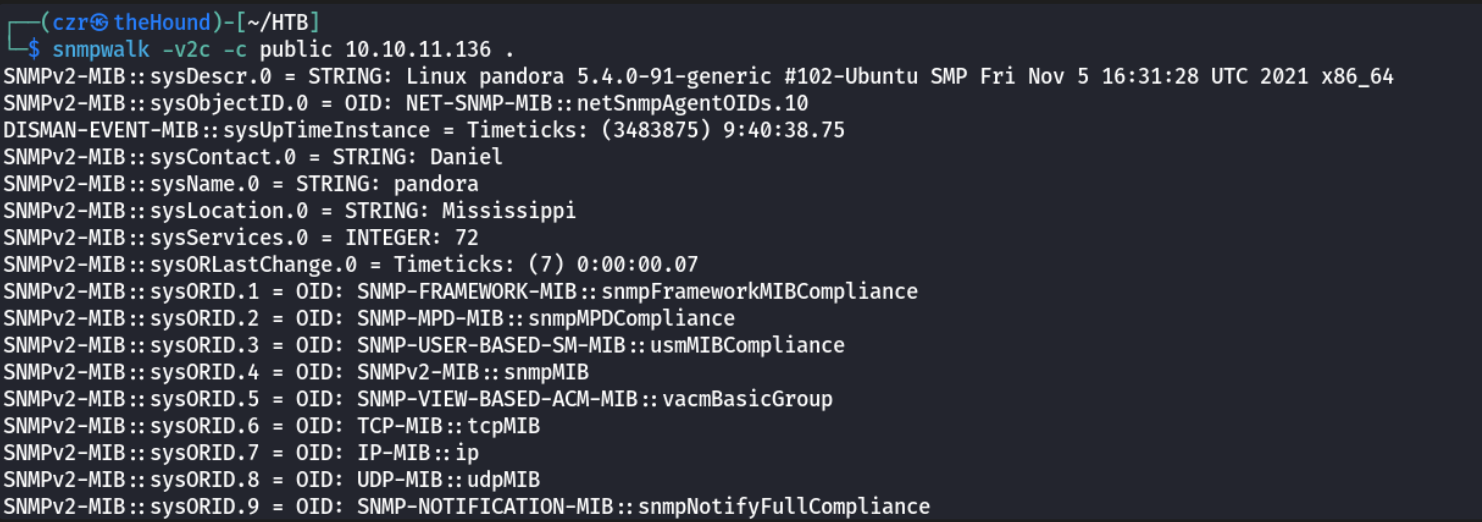Viewport: 1482px width, 522px height.
Task: Click the tcpMIB value on sysORID.6
Action: pos(503,427)
